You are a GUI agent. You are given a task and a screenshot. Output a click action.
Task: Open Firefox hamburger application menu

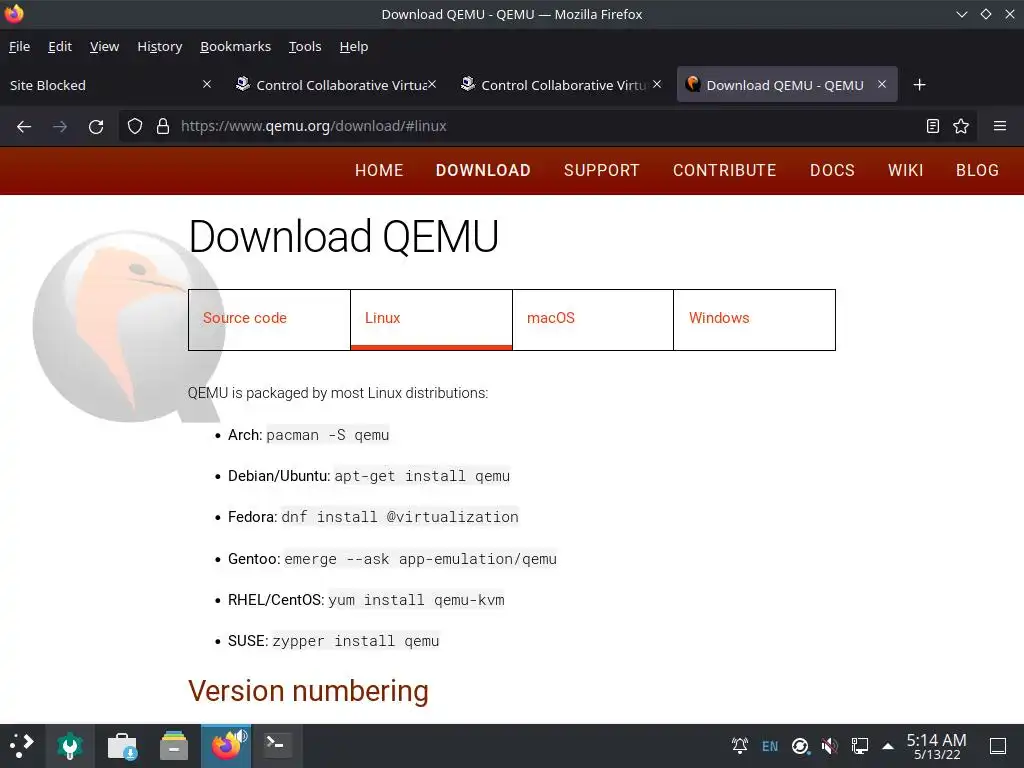(x=1000, y=126)
